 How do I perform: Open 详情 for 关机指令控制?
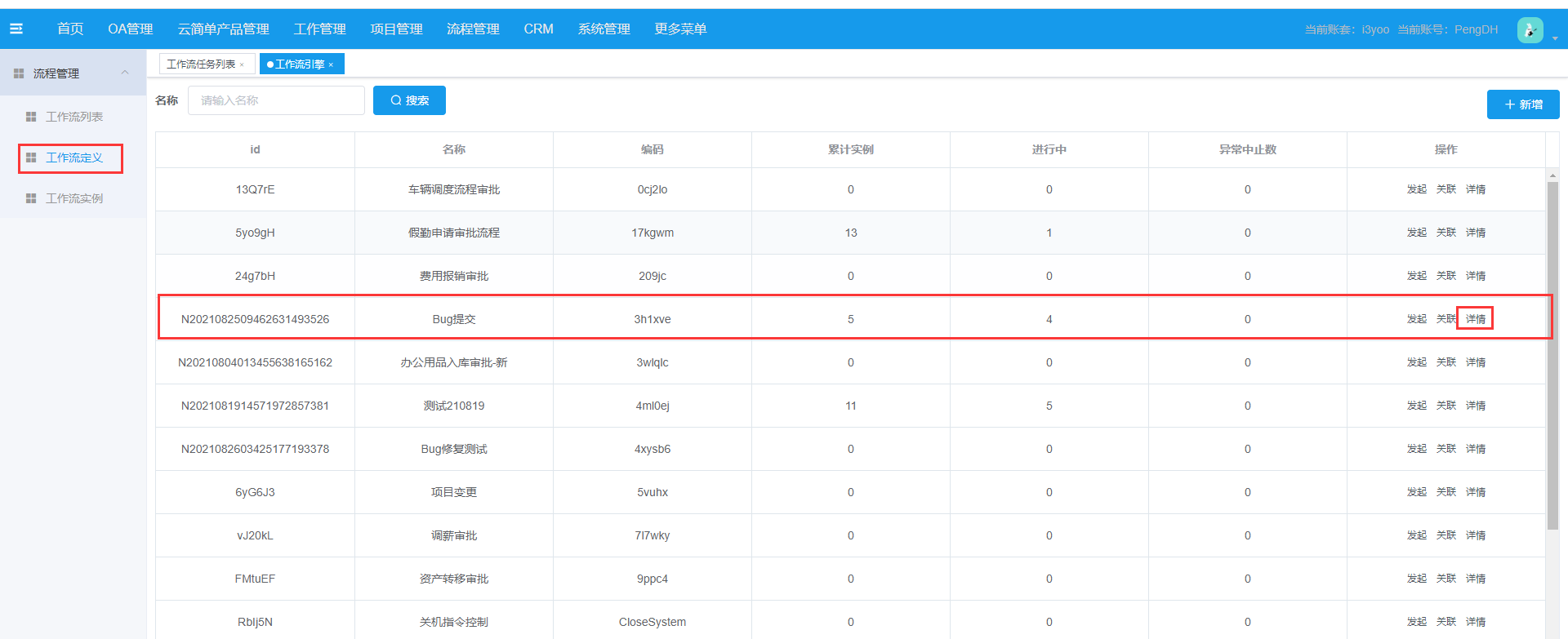click(x=1476, y=622)
